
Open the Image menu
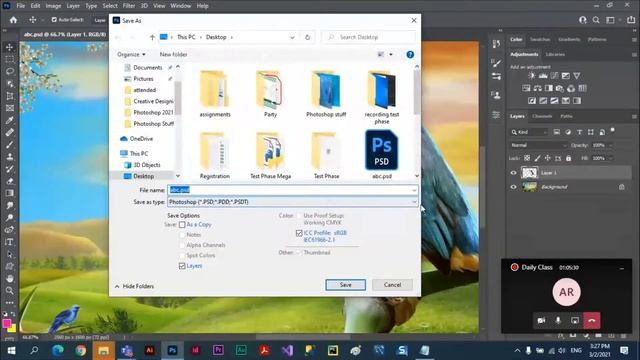tap(53, 6)
